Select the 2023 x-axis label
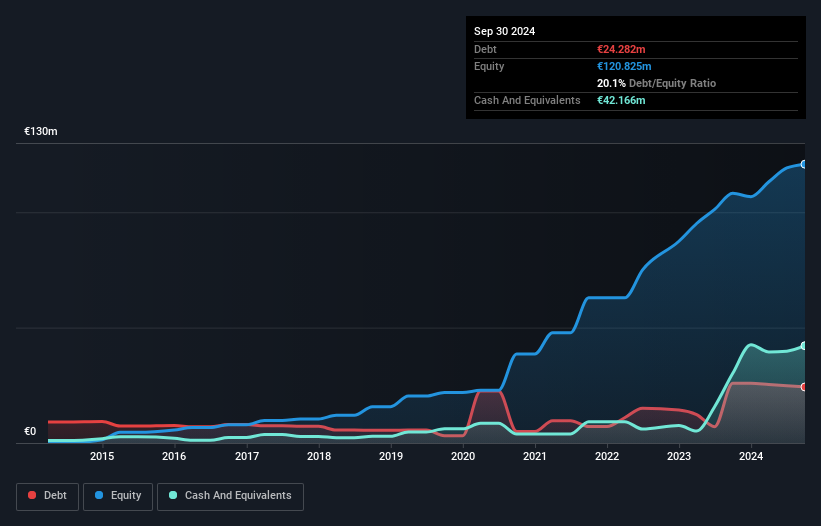The image size is (821, 526). click(x=679, y=456)
